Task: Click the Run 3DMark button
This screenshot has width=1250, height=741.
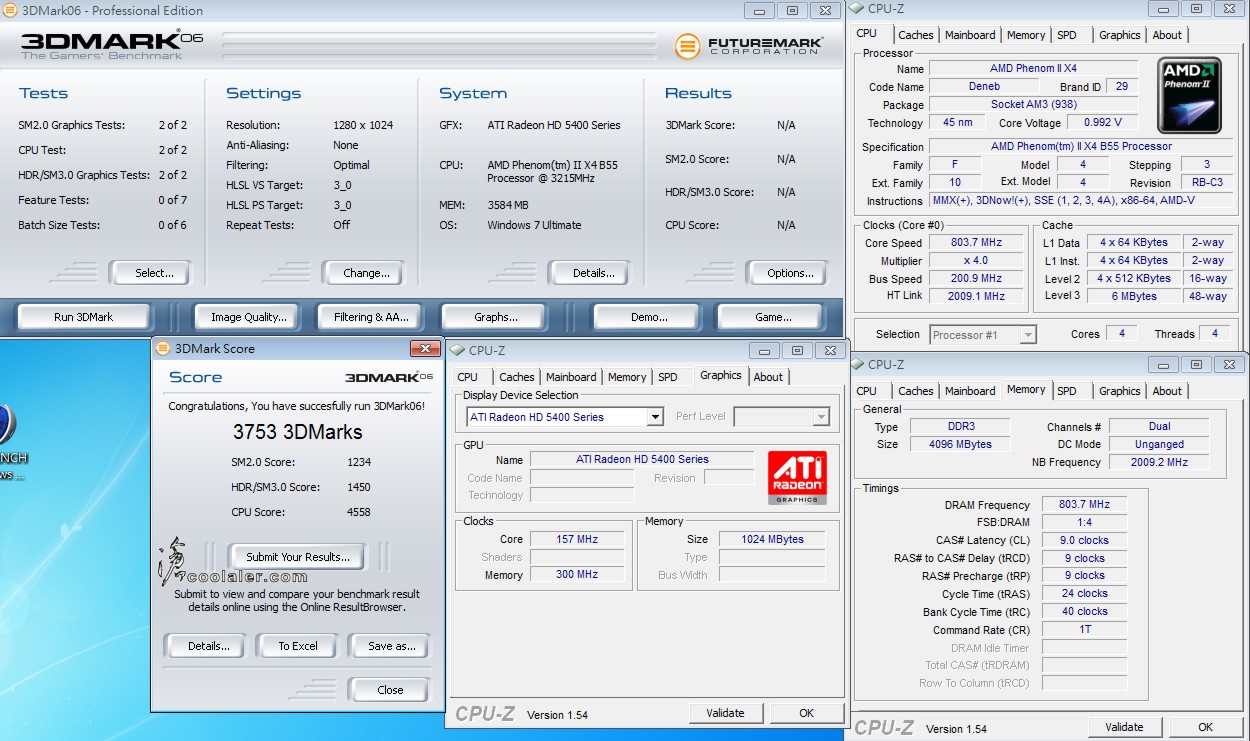Action: coord(84,317)
